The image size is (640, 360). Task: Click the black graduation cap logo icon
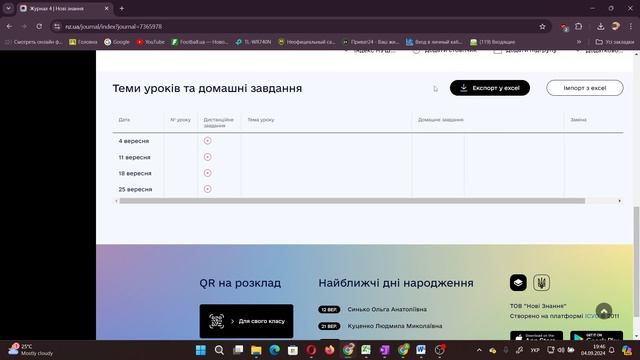[x=518, y=282]
